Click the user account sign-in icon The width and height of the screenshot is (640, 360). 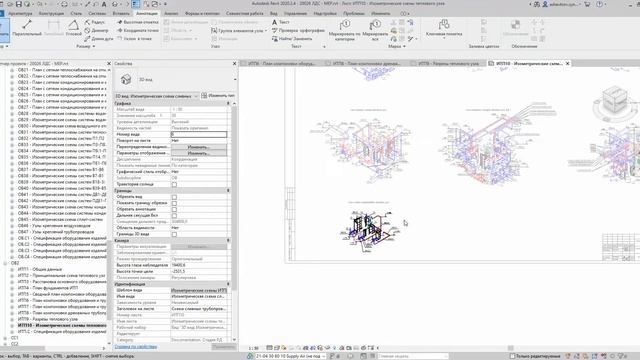[x=545, y=4]
